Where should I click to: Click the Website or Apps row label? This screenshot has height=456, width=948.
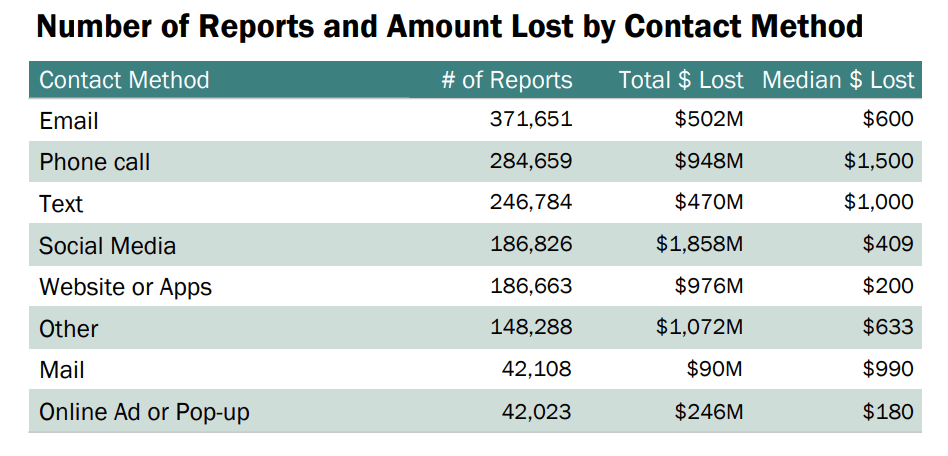click(x=126, y=287)
